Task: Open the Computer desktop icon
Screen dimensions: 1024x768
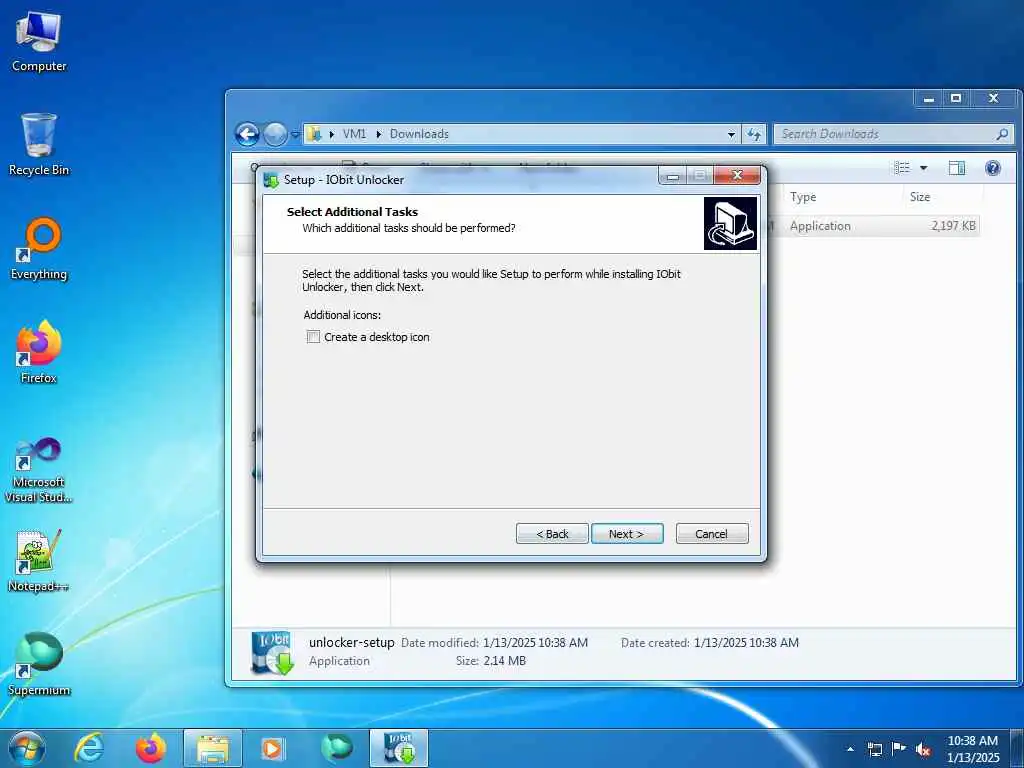Action: [39, 42]
